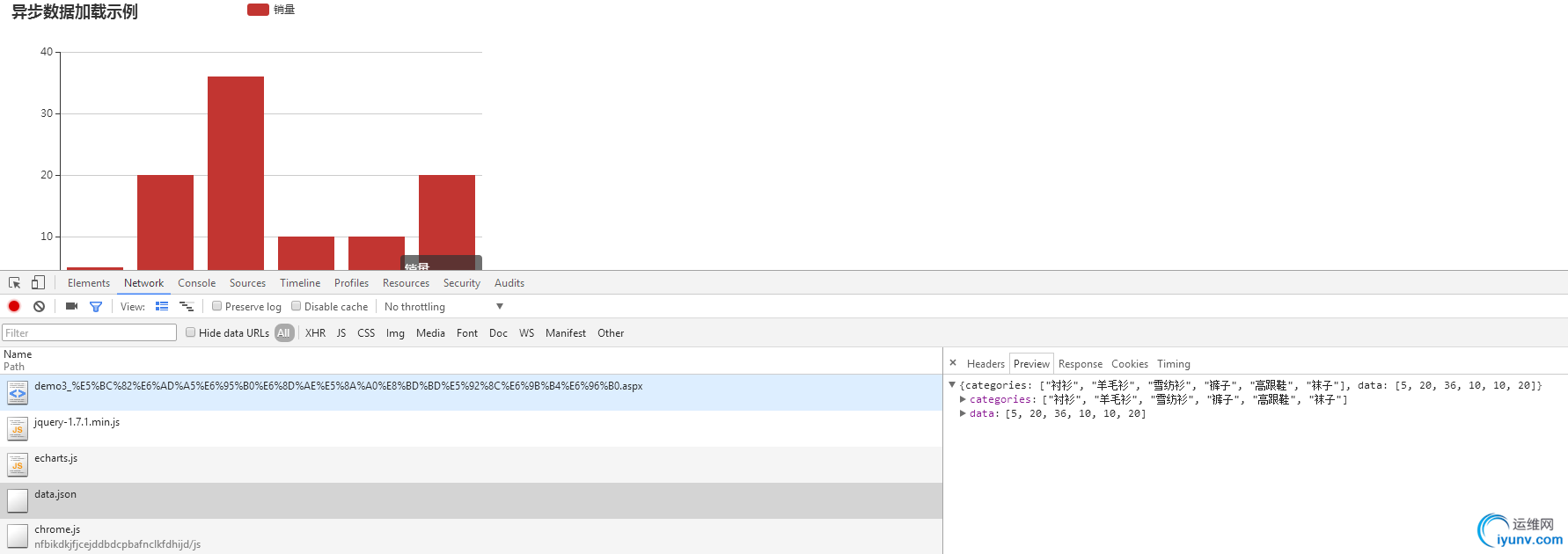Open the Sources tab
1568x554 pixels.
(x=247, y=283)
